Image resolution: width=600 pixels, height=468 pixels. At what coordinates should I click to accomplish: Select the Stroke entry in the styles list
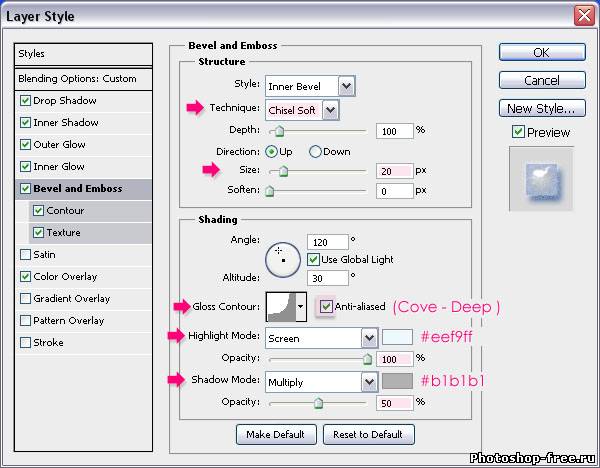(48, 343)
